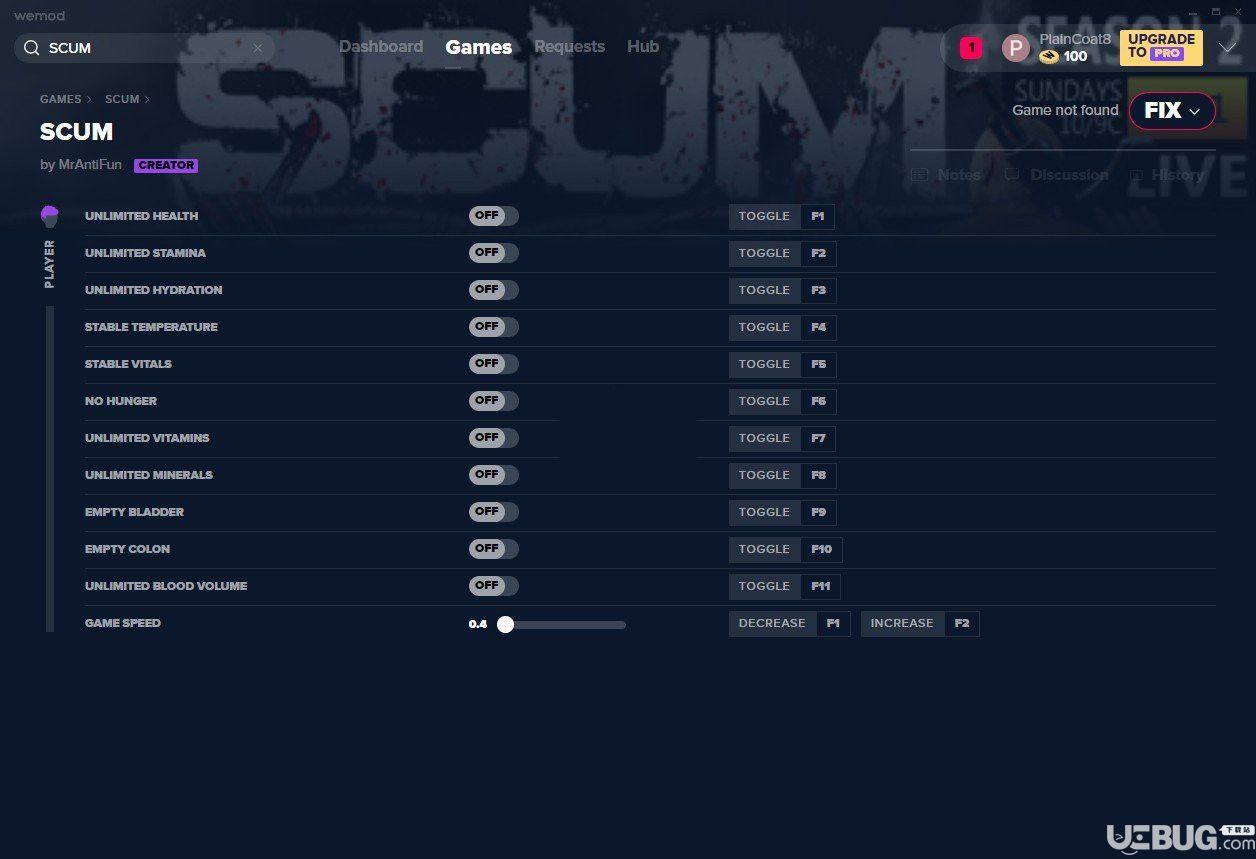Click the GAMES breadcrumb link
Image resolution: width=1256 pixels, height=859 pixels.
(x=61, y=100)
